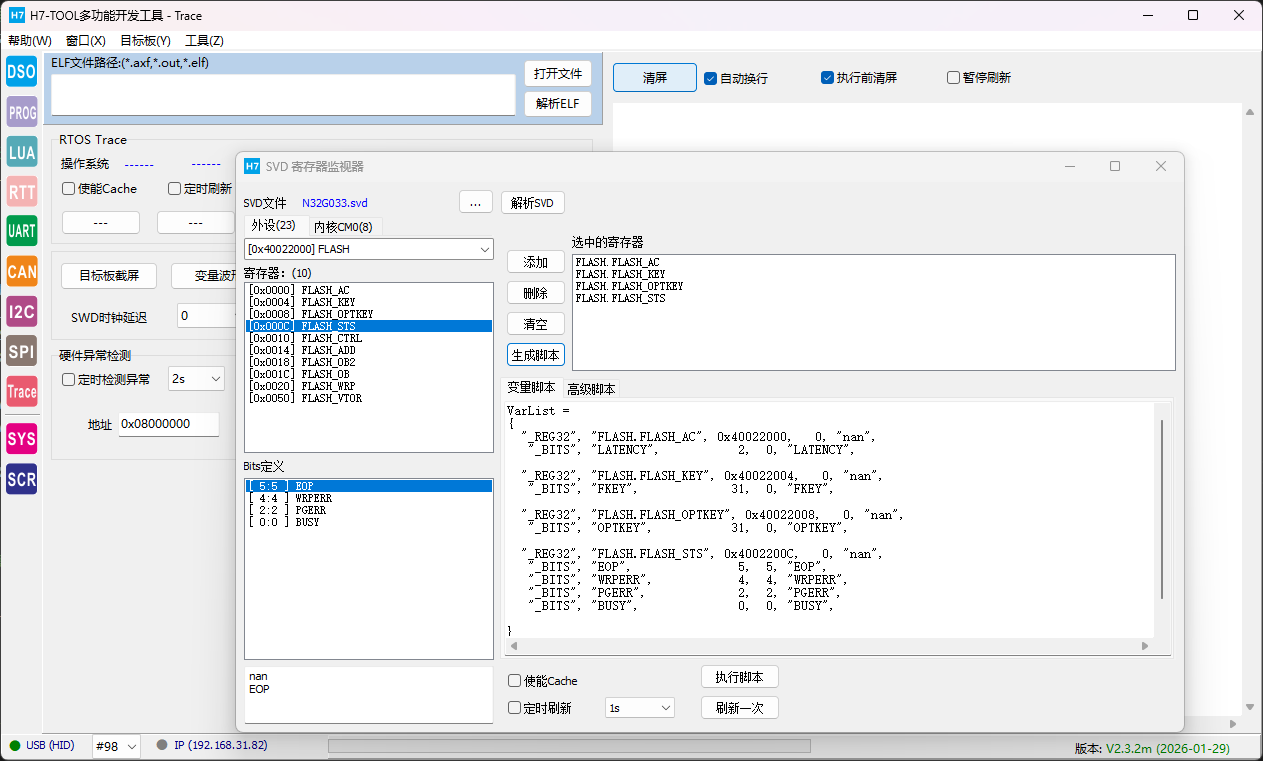
Task: Open the I2C tool icon
Action: tap(21, 311)
